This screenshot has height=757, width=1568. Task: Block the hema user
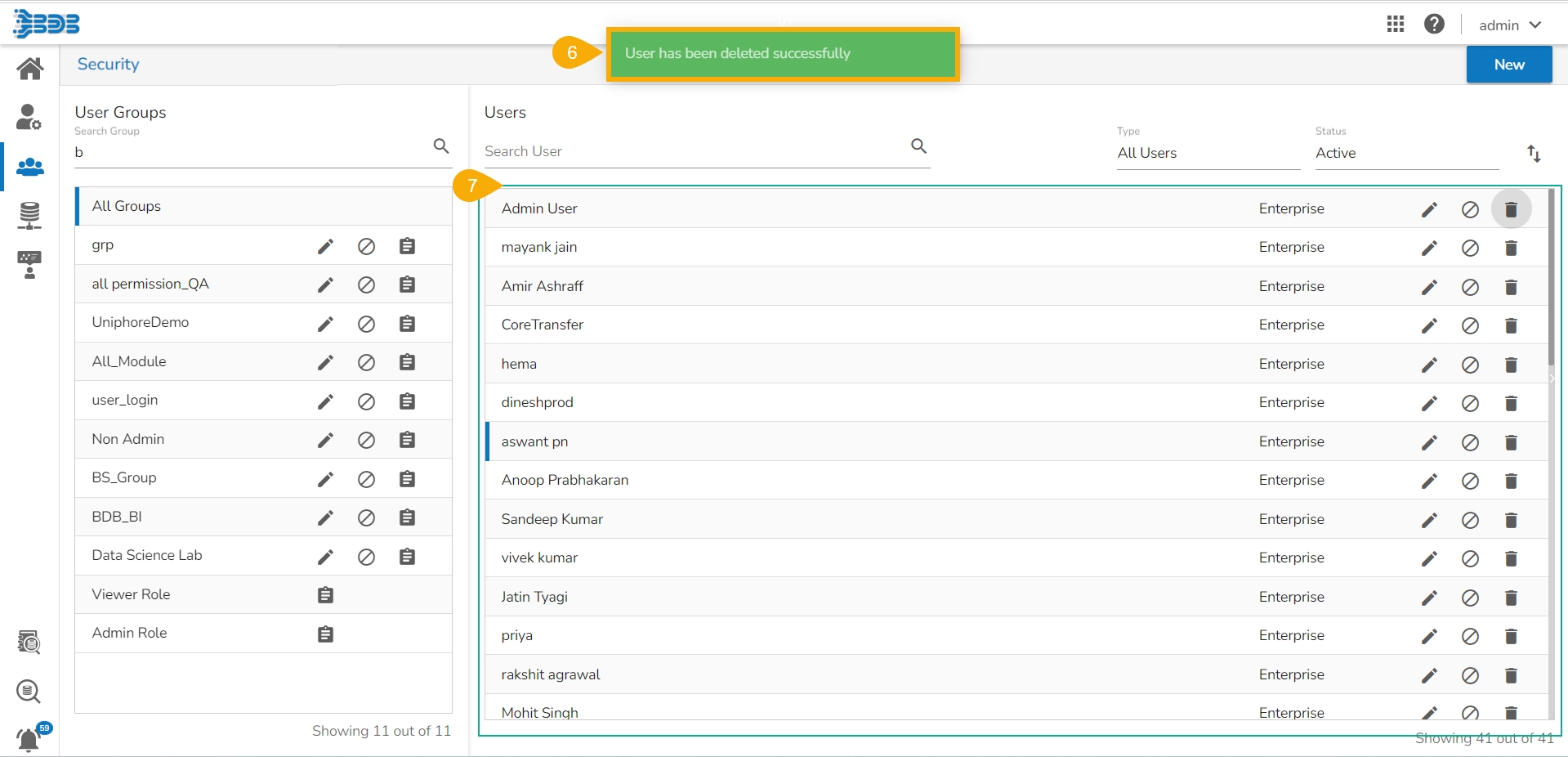tap(1470, 365)
